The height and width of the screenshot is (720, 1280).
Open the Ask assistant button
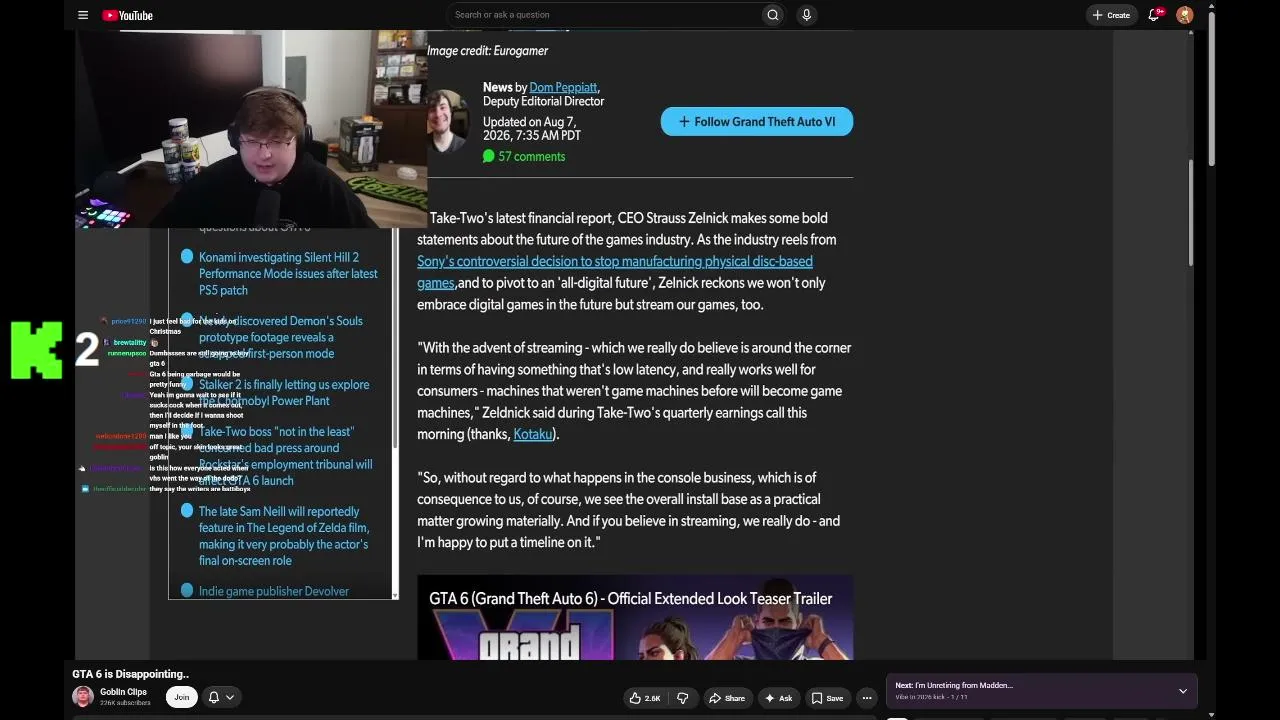point(778,698)
